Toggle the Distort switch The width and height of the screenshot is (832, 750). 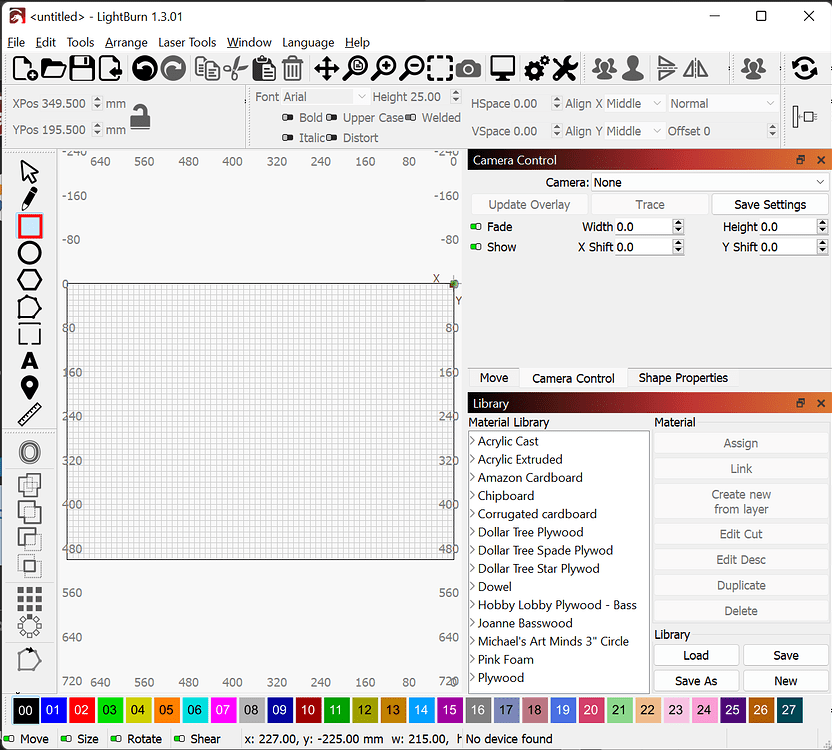pos(331,137)
